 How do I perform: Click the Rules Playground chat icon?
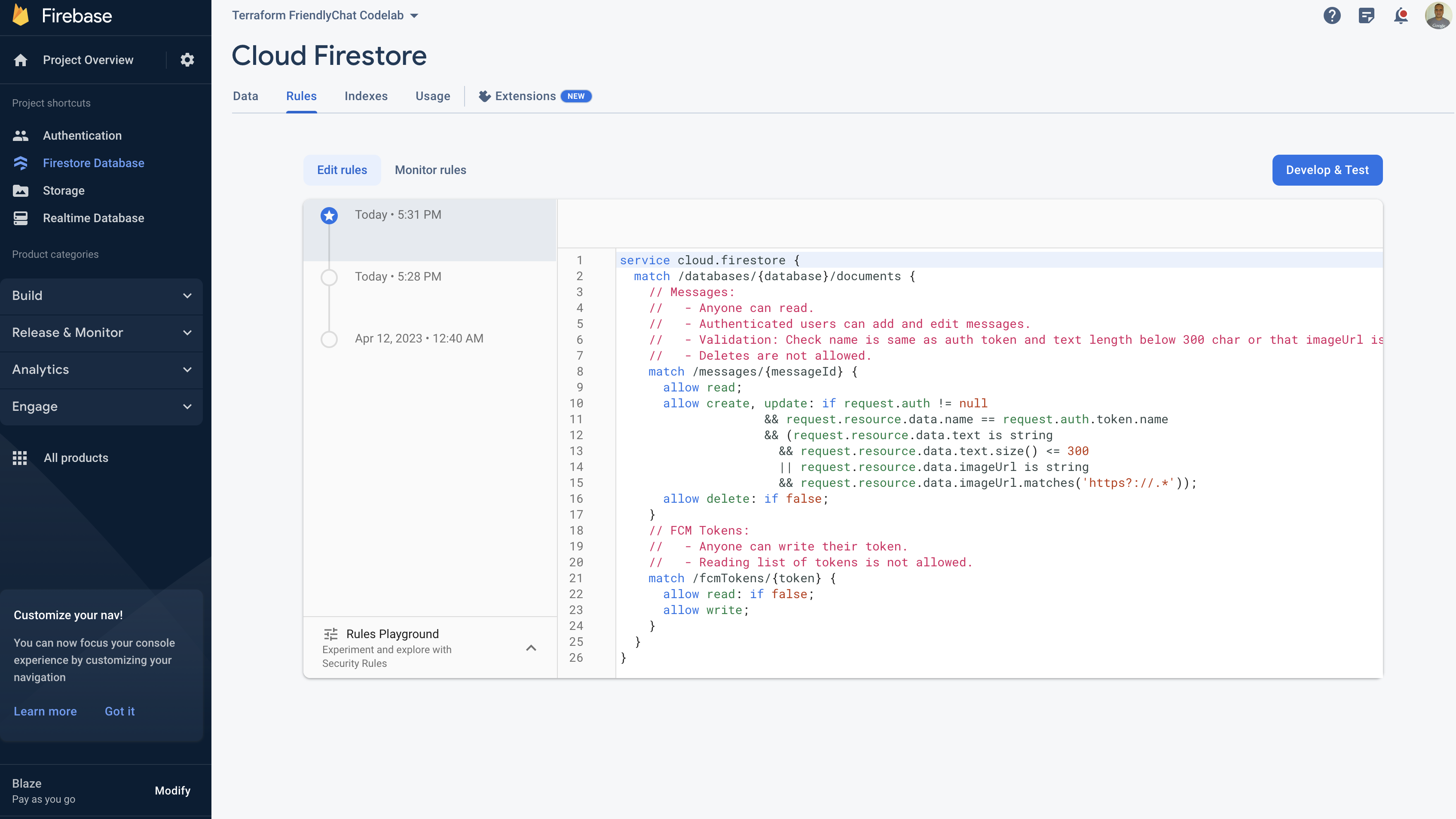pyautogui.click(x=330, y=633)
